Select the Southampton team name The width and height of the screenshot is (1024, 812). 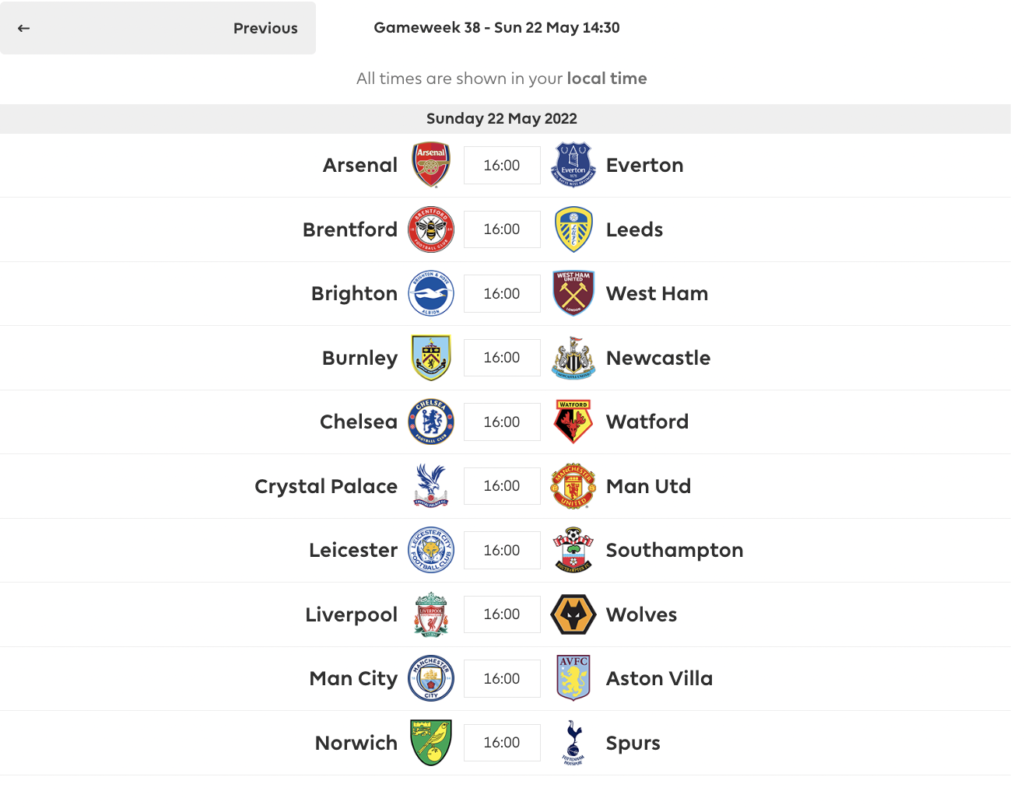[x=674, y=550]
